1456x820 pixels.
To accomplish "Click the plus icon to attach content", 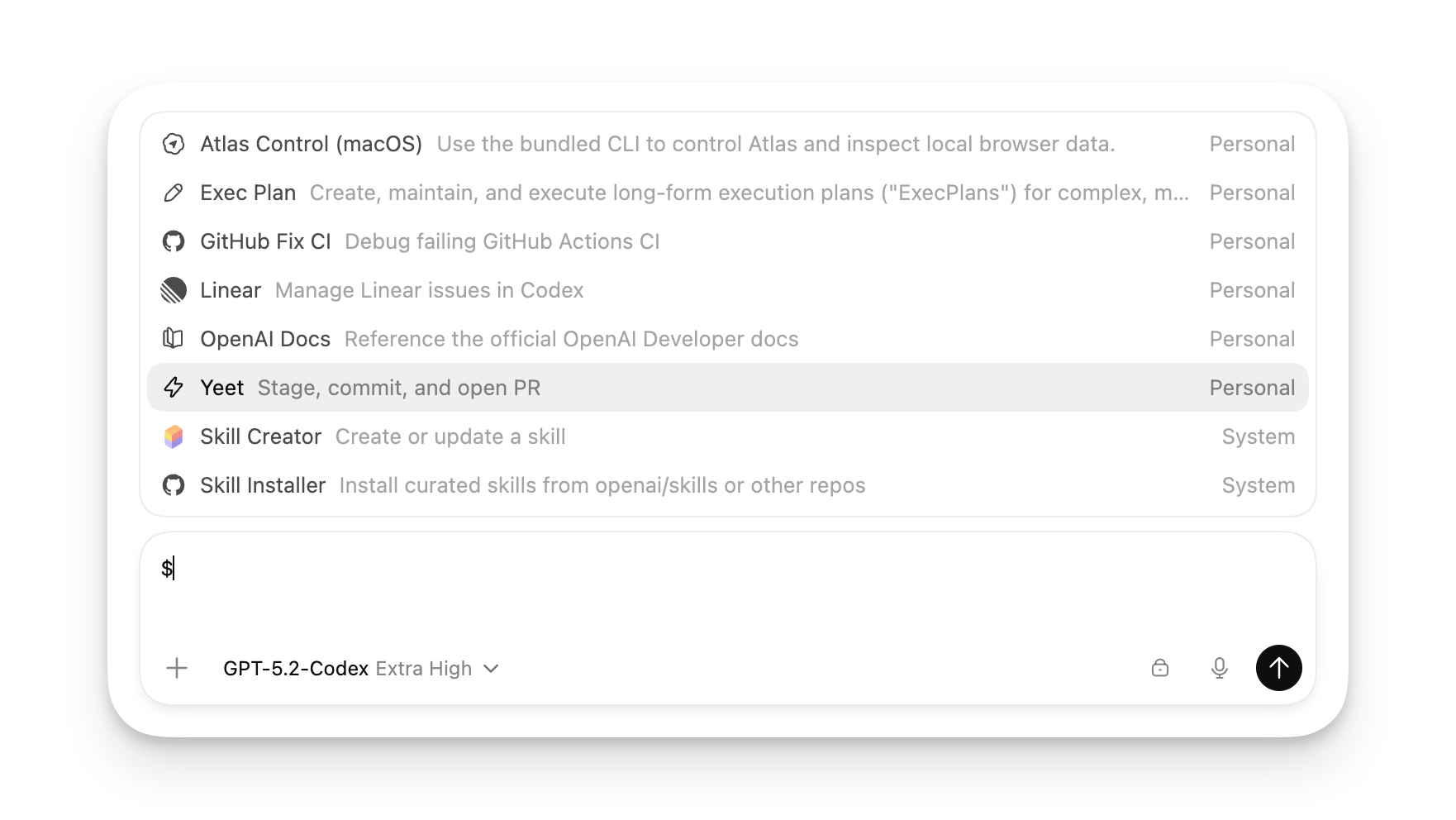I will 177,668.
